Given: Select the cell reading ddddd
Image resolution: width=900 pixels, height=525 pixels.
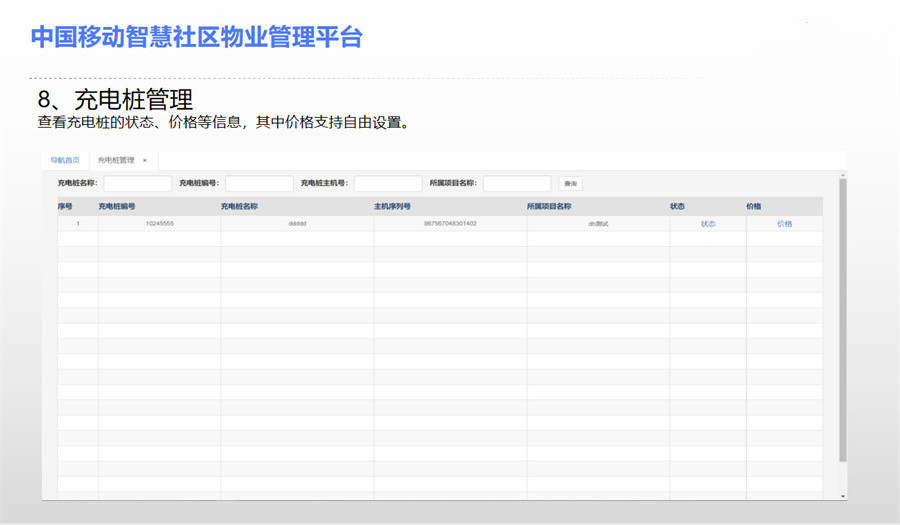Looking at the screenshot, I should (297, 224).
